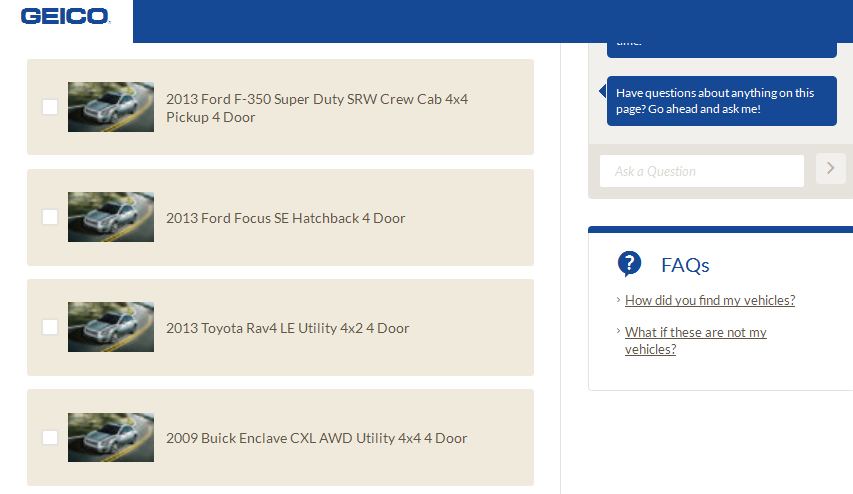Click the 2013 Toyota Rav4 LE Utility label

click(x=287, y=328)
